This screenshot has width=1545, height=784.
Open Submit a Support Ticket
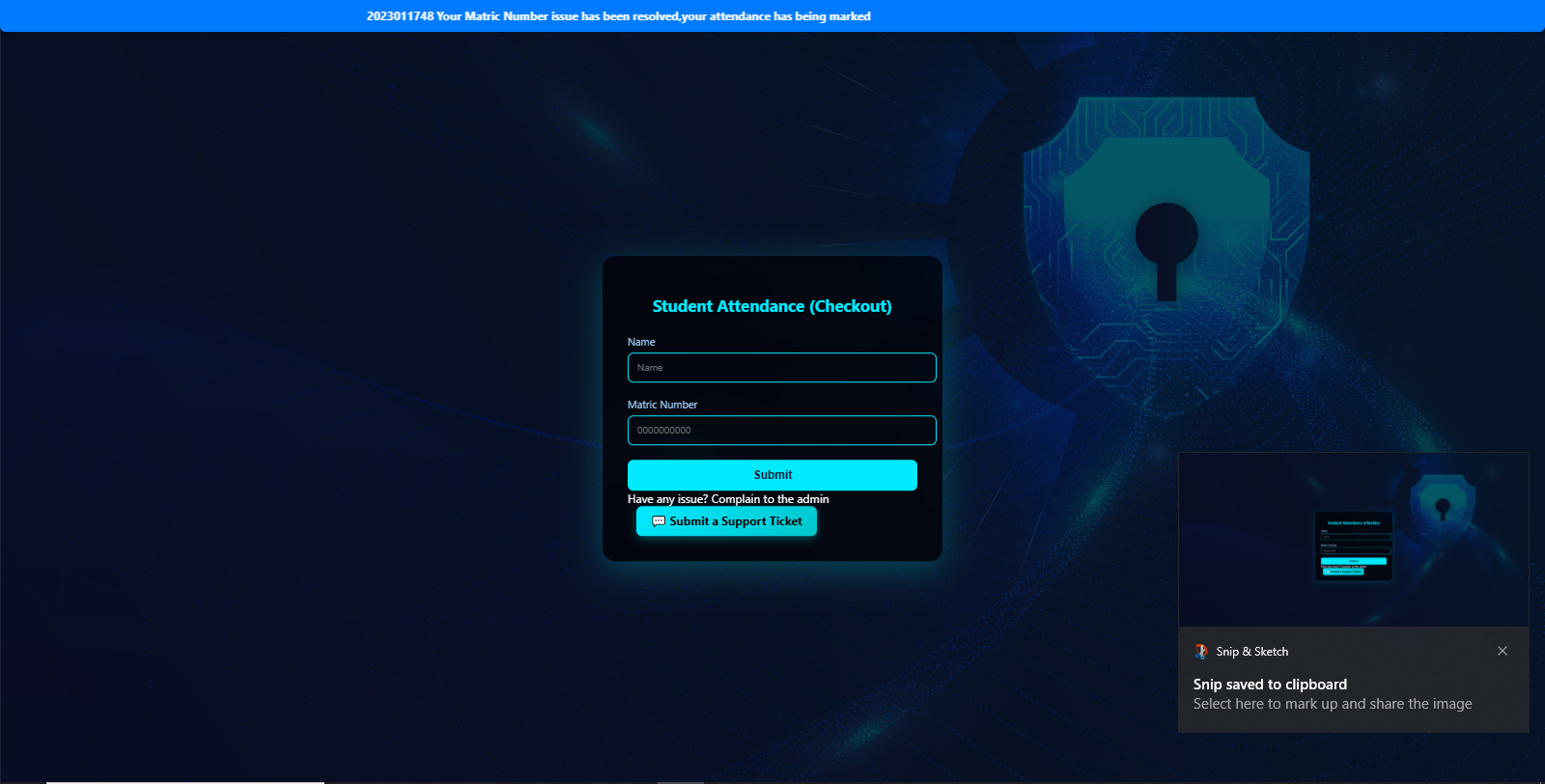click(x=726, y=521)
